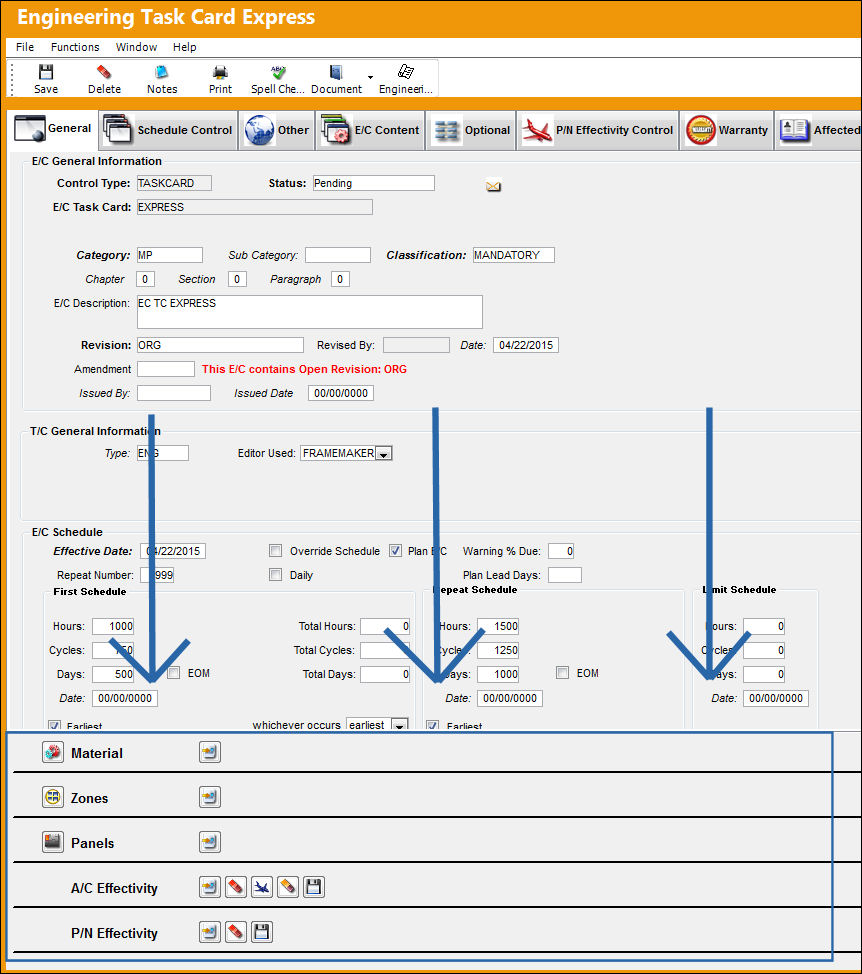This screenshot has width=862, height=974.
Task: Expand the Document toolbar dropdown arrow
Action: 370,78
